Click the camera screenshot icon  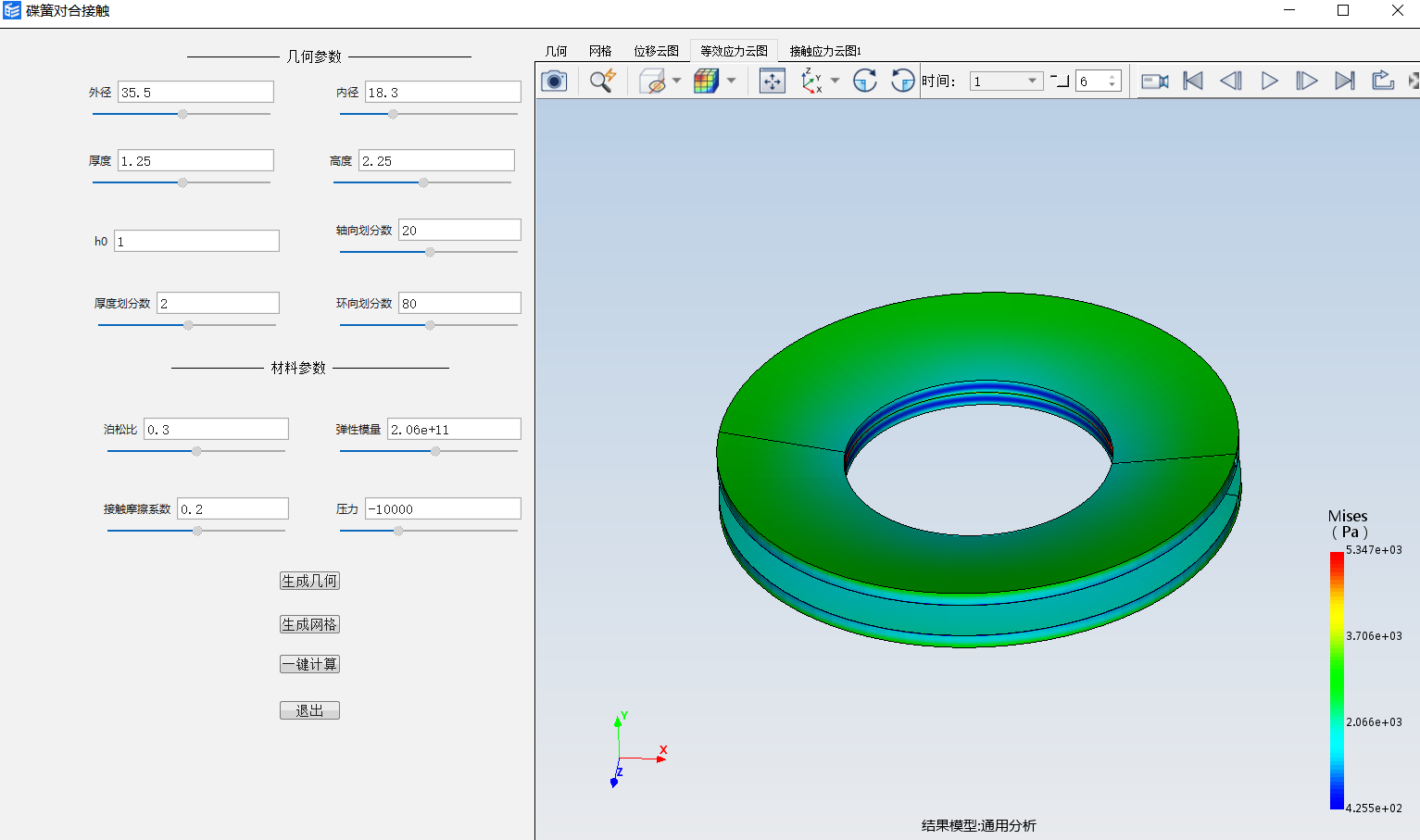[554, 81]
